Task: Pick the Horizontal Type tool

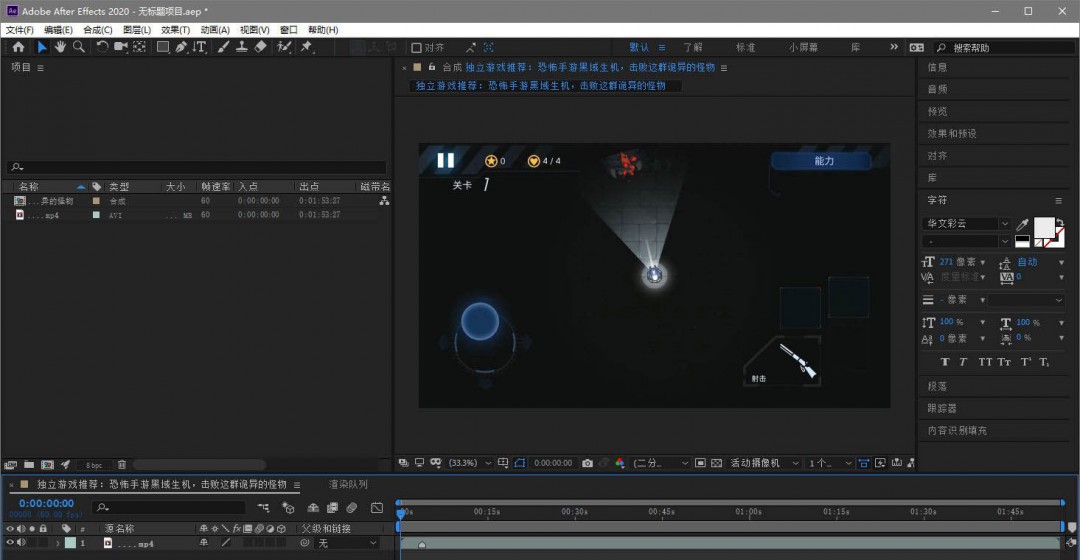Action: click(x=200, y=47)
